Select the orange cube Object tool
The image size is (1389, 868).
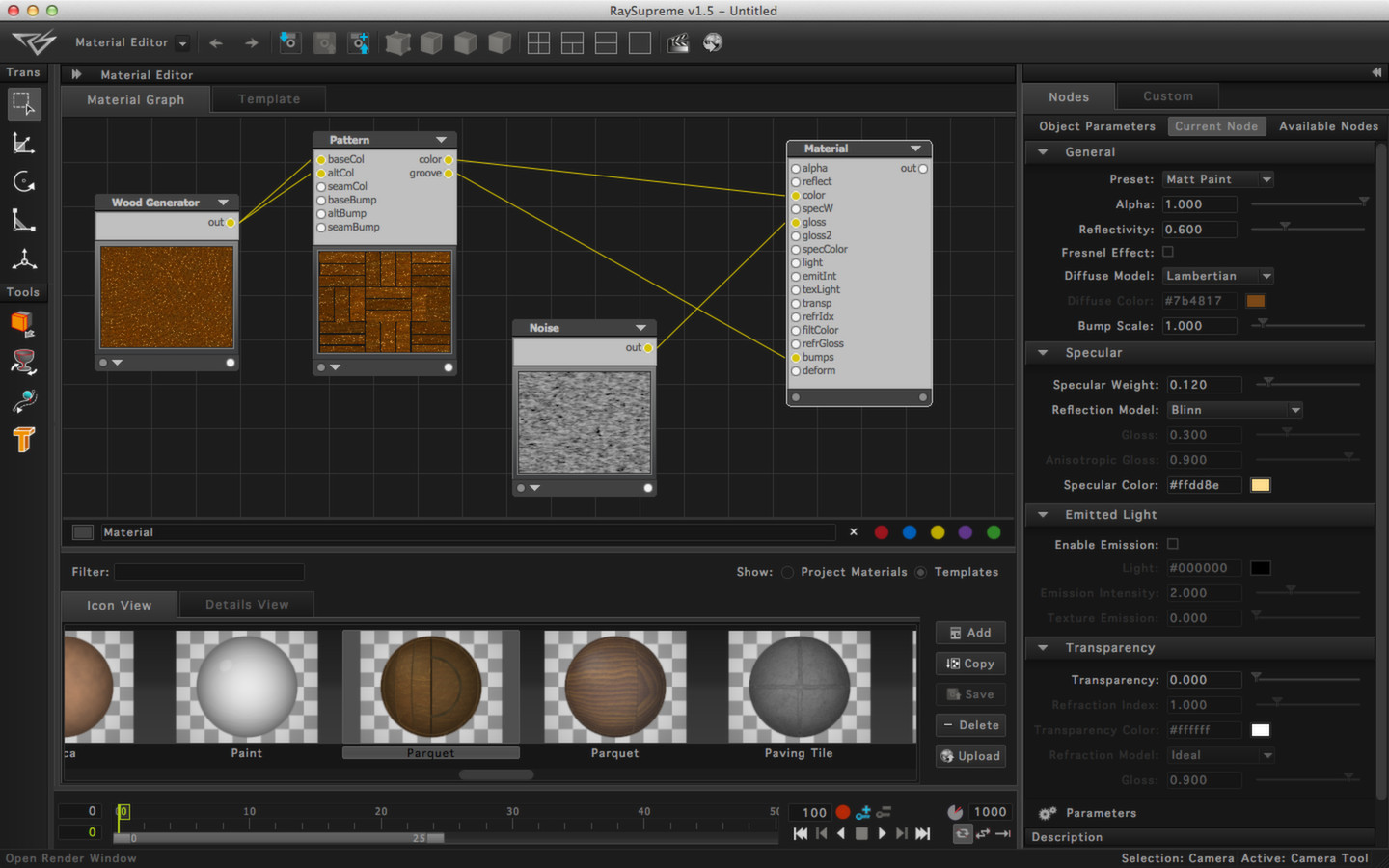point(24,323)
